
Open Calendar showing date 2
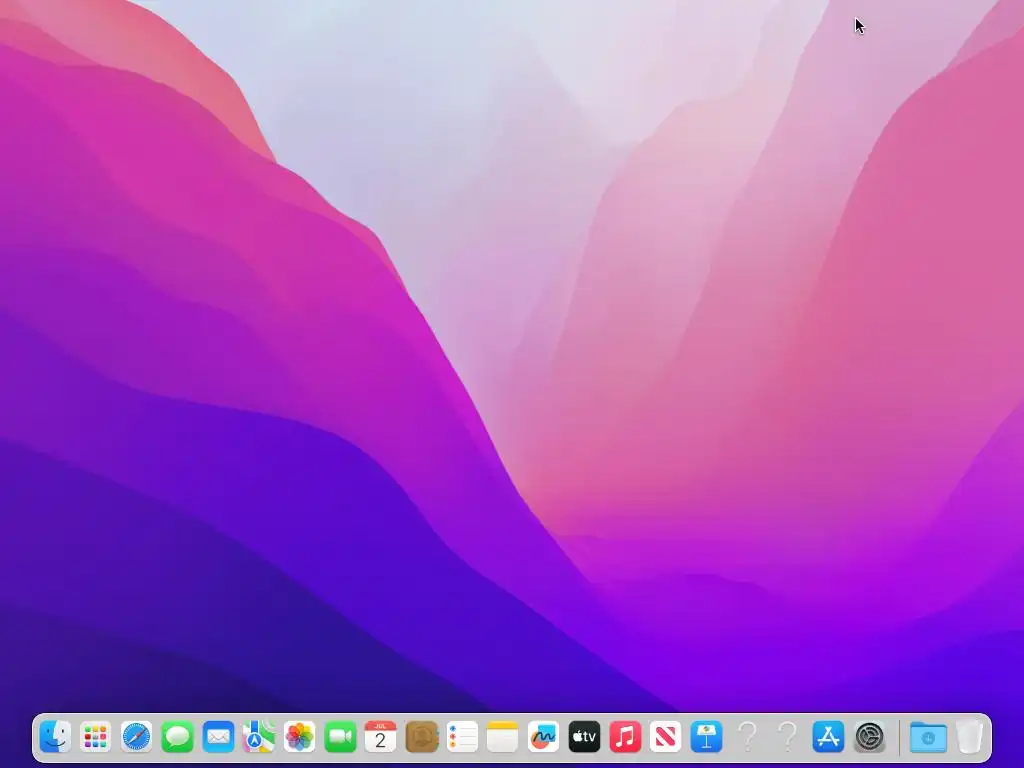click(x=381, y=737)
